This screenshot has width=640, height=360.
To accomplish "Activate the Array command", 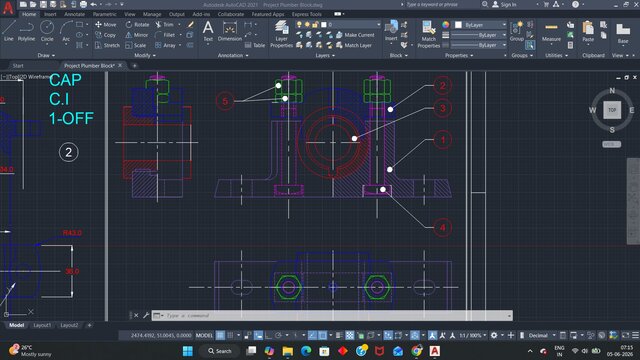I will click(165, 45).
